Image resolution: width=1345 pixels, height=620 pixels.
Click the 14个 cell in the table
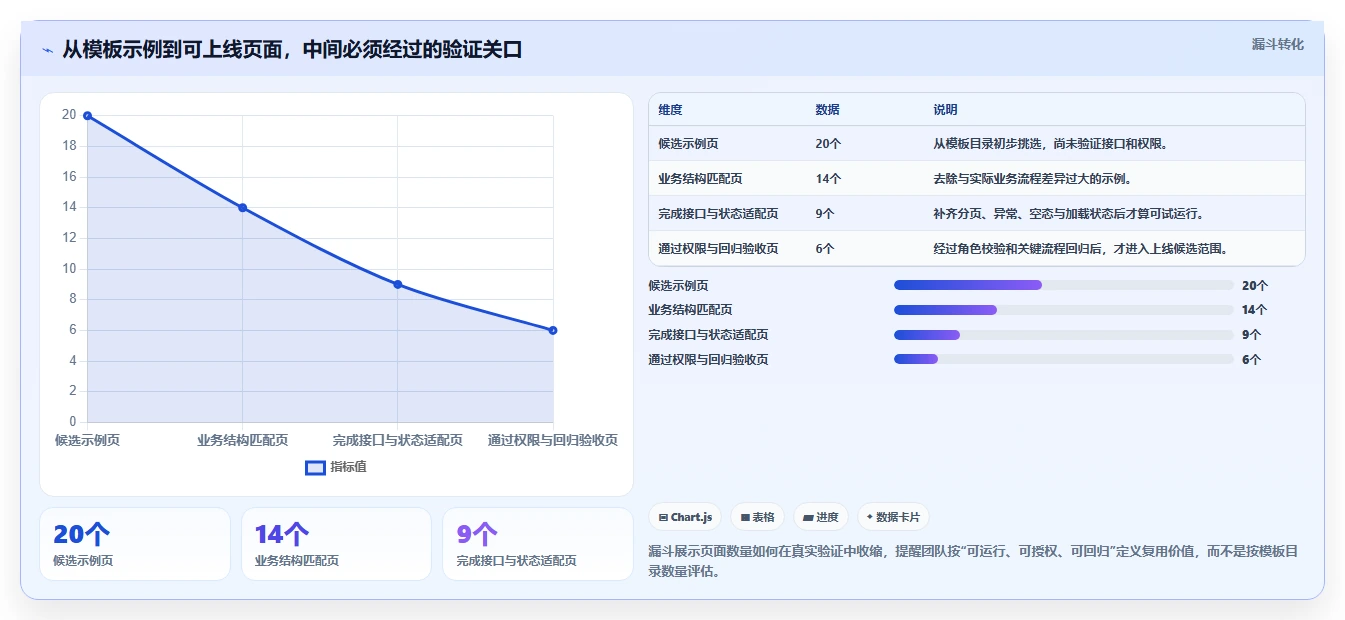tap(828, 179)
